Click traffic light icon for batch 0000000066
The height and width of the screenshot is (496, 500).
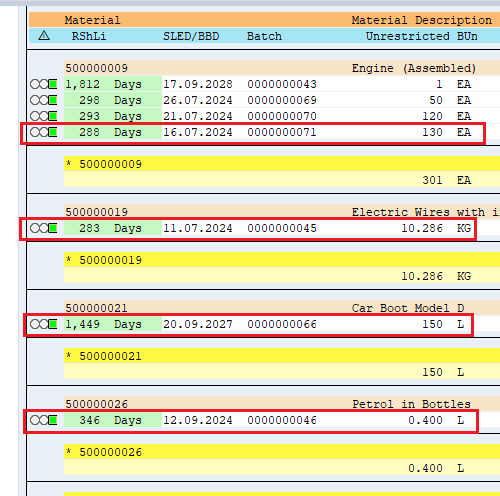(x=44, y=324)
